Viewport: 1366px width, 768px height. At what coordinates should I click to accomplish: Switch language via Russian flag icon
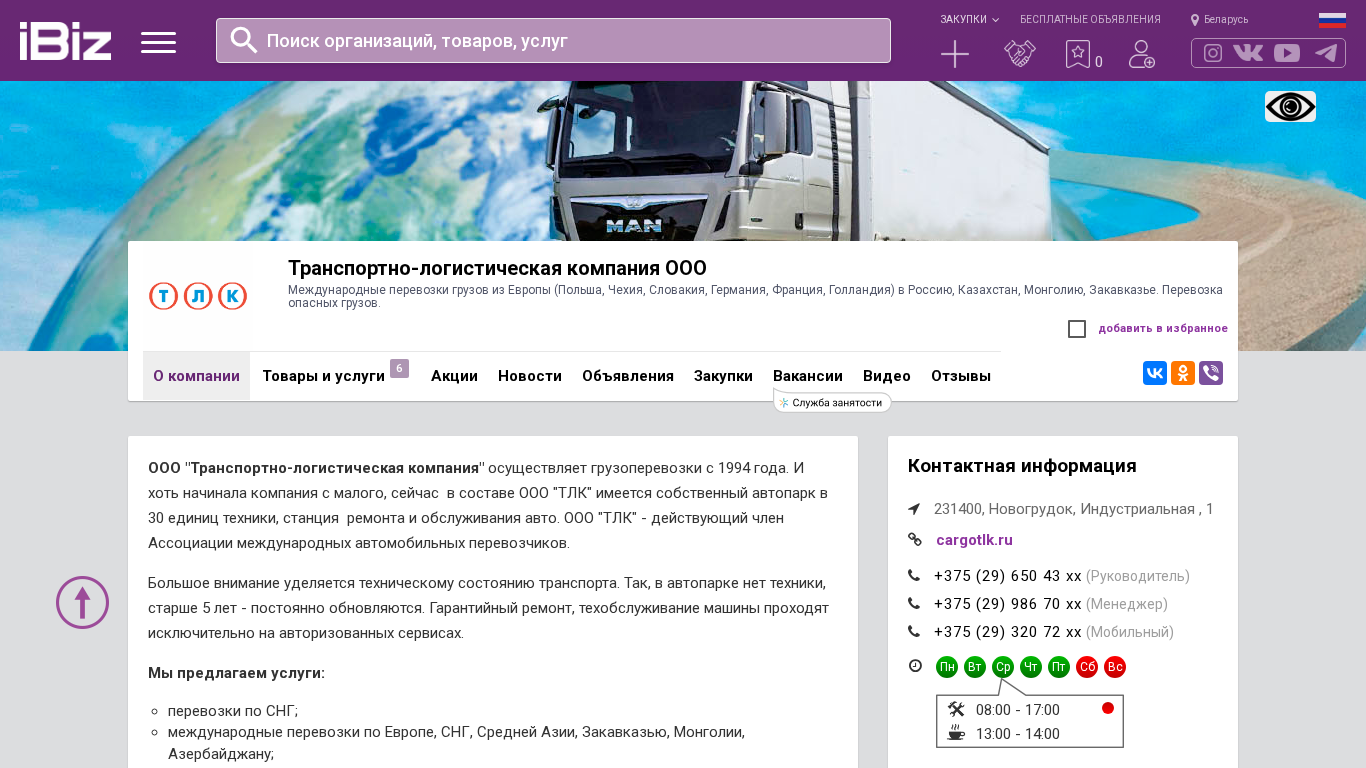coord(1332,20)
